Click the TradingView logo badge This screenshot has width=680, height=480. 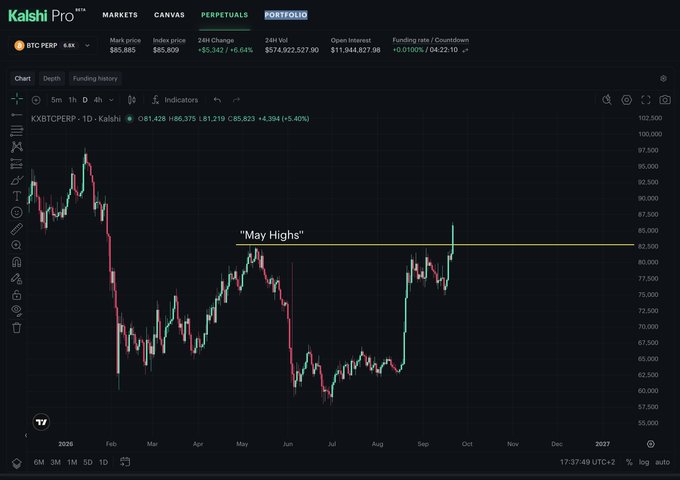[x=41, y=422]
